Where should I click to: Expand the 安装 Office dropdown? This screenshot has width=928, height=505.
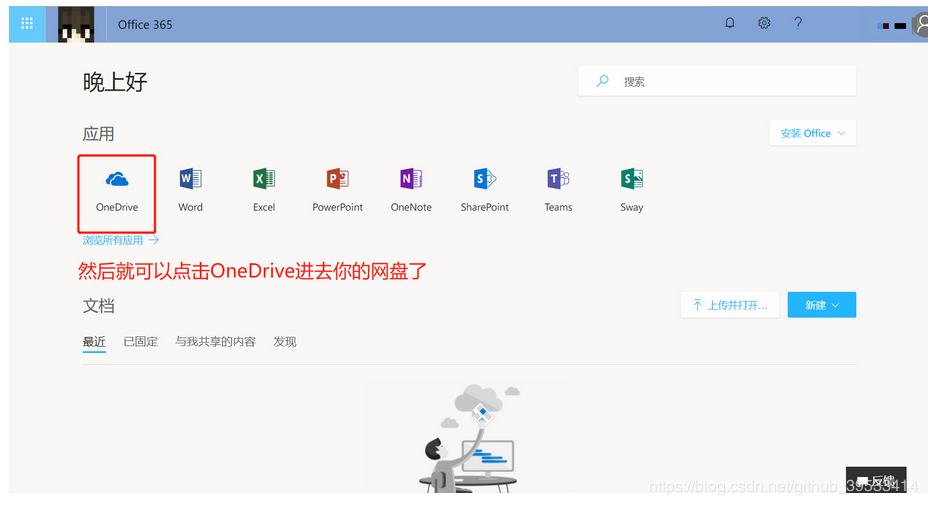tap(813, 133)
